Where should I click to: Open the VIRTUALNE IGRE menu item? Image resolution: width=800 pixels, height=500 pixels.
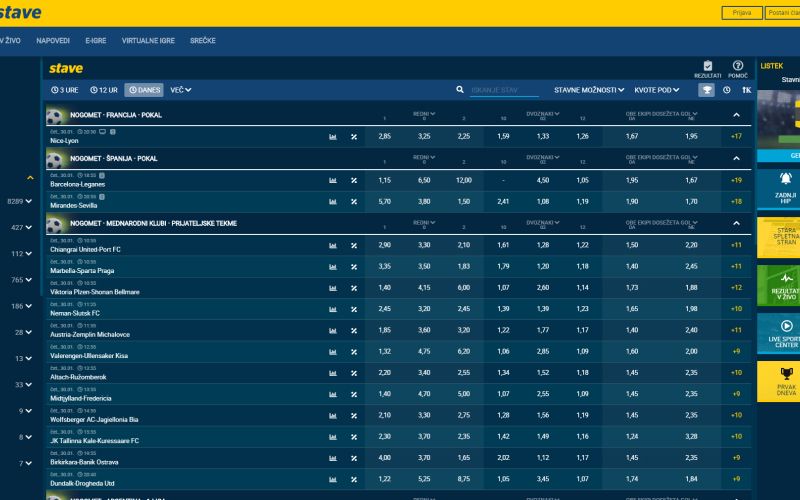148,41
